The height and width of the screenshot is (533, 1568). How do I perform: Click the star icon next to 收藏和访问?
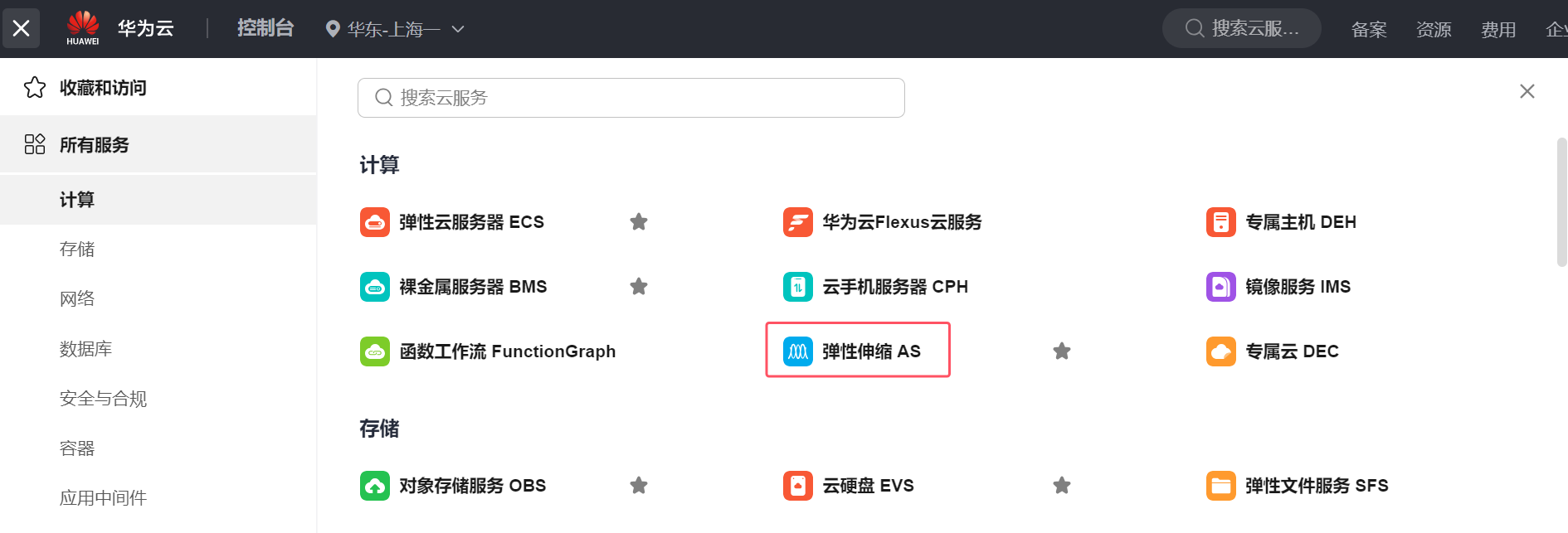click(x=35, y=87)
